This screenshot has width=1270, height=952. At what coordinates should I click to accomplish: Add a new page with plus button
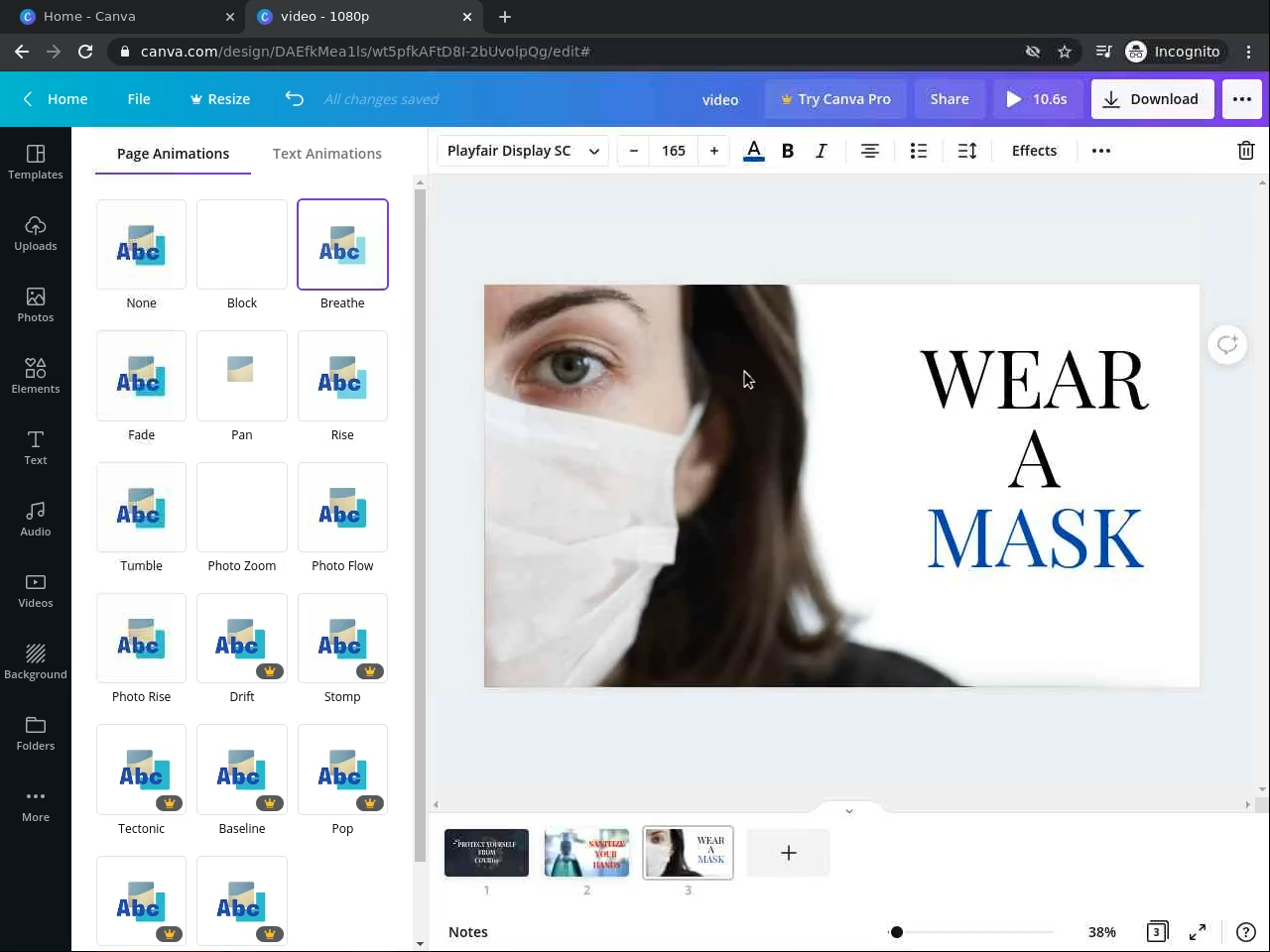pos(788,853)
